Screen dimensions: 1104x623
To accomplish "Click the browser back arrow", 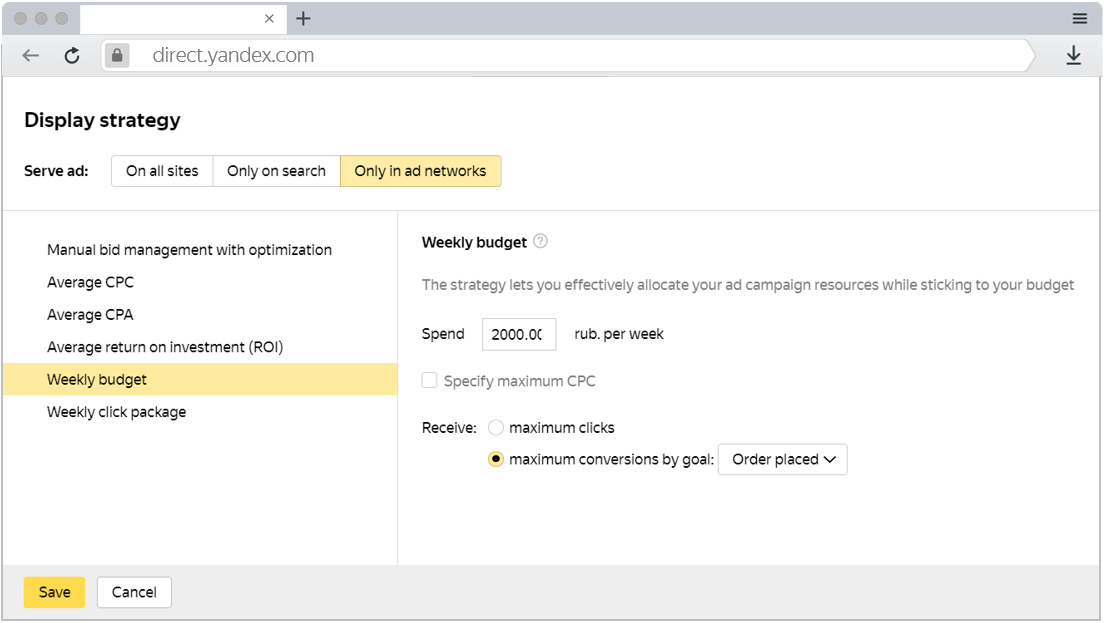I will pos(31,56).
